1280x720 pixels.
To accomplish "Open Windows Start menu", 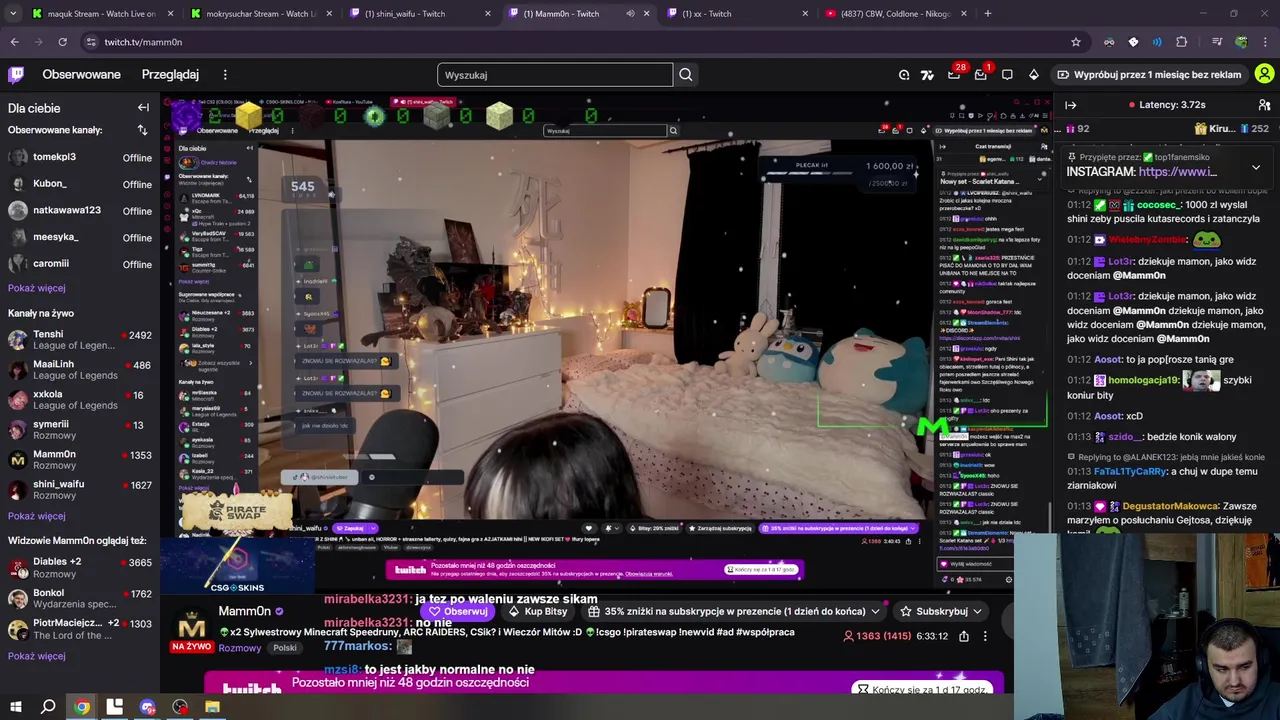I will tap(15, 707).
